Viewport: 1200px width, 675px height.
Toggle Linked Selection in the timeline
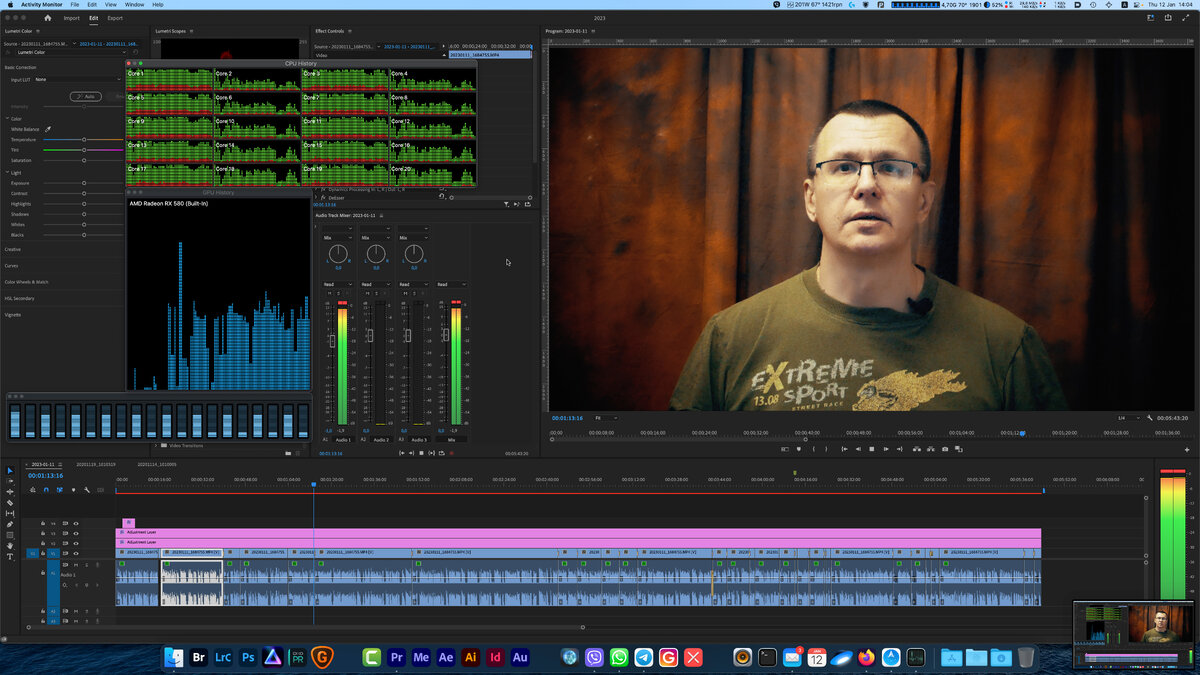59,489
